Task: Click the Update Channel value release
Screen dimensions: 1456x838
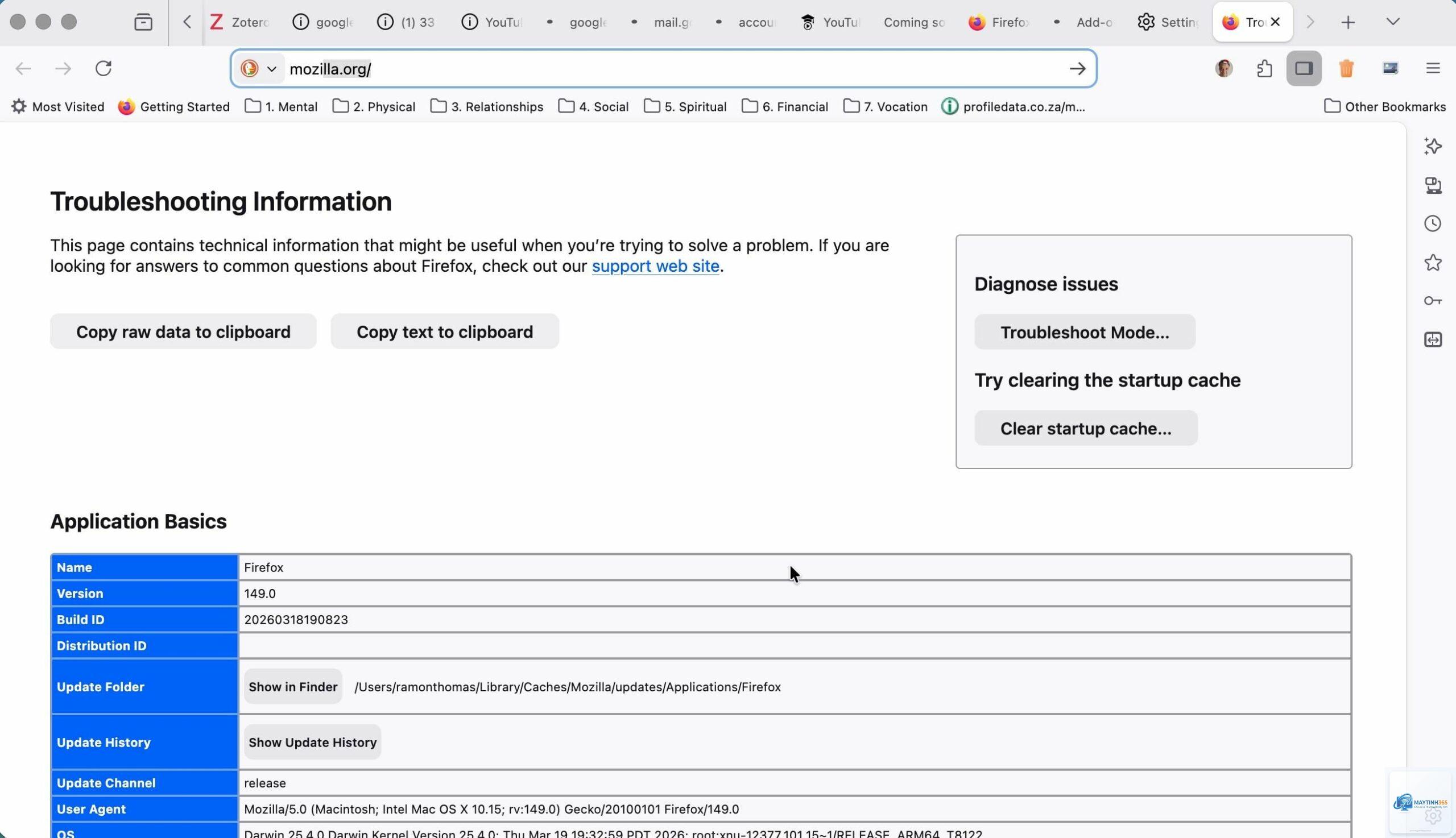Action: (x=265, y=783)
